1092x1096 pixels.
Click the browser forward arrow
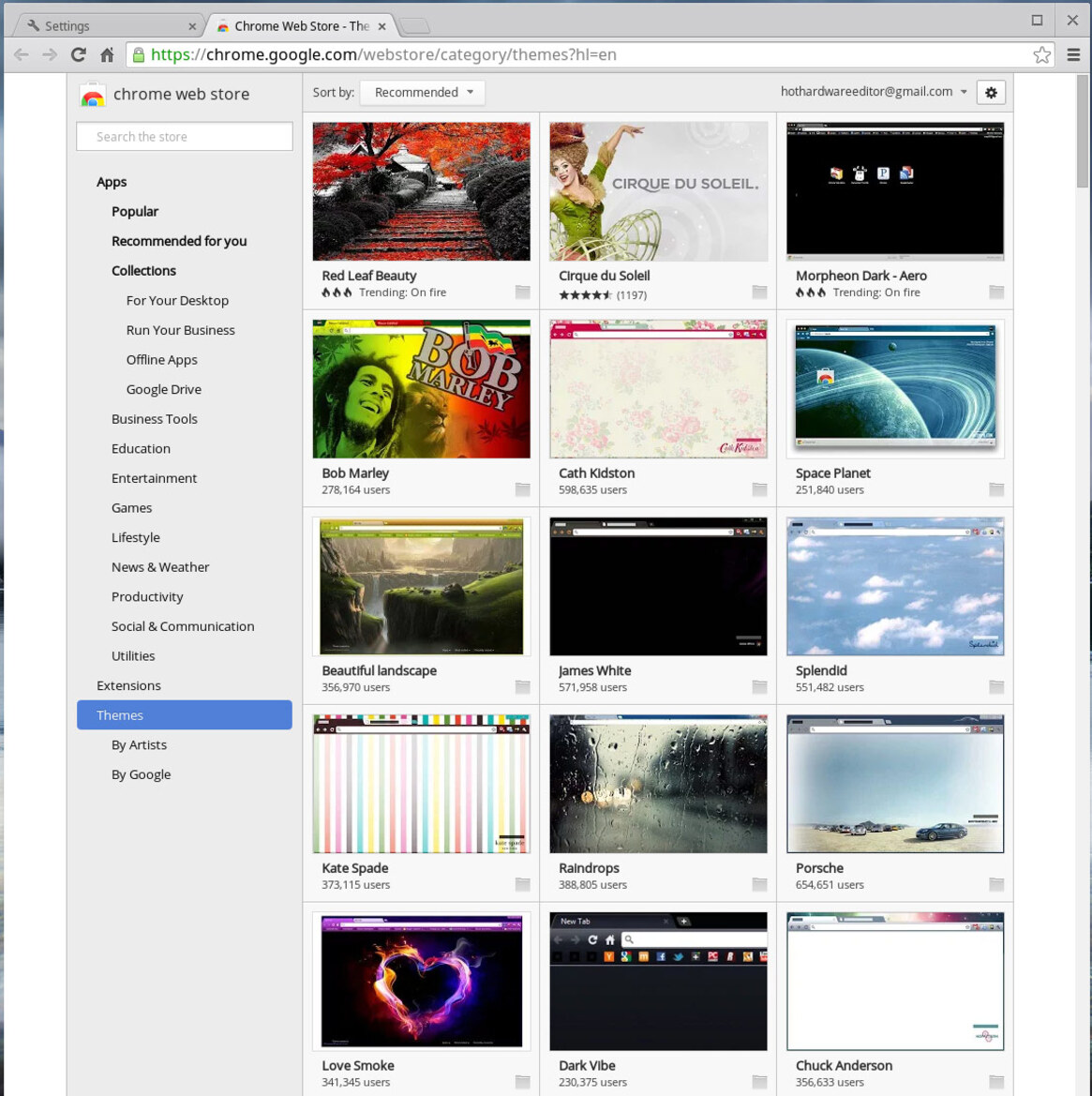(x=50, y=54)
